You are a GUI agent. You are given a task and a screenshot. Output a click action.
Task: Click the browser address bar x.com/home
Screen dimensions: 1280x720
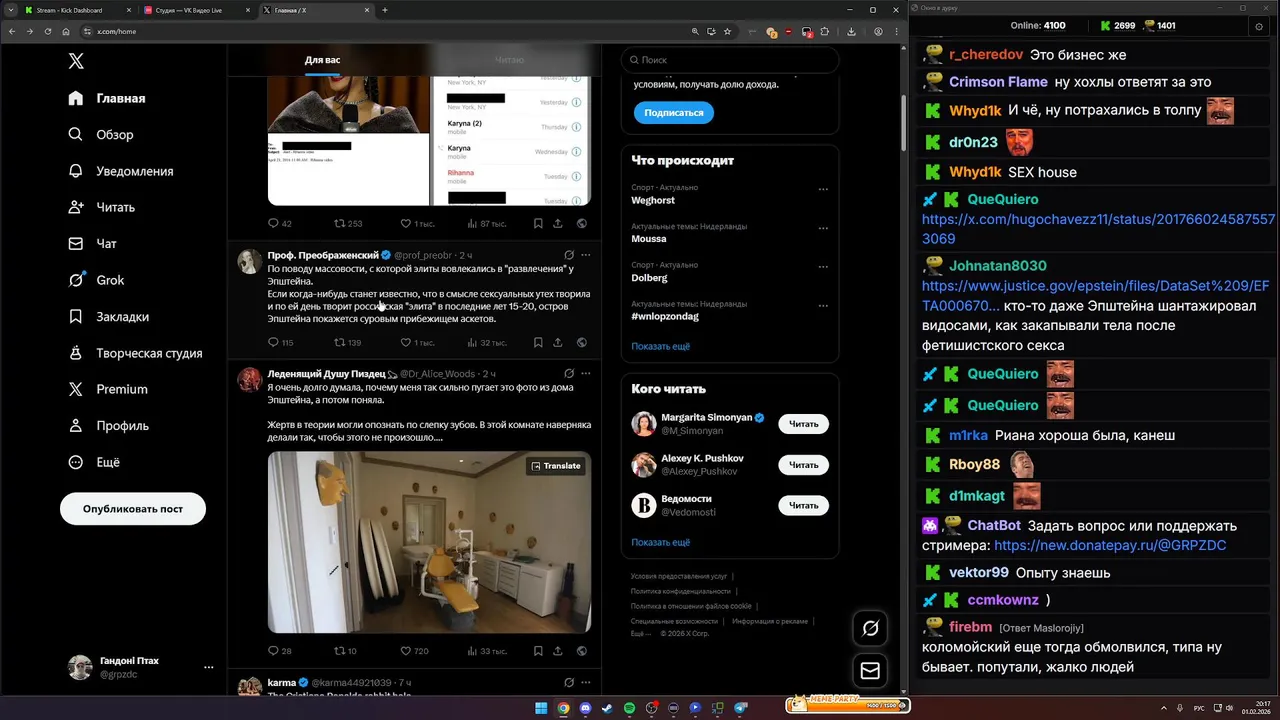tap(385, 31)
